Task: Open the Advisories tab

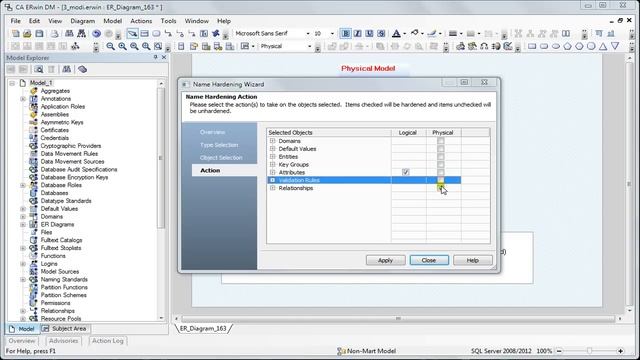Action: click(x=64, y=341)
